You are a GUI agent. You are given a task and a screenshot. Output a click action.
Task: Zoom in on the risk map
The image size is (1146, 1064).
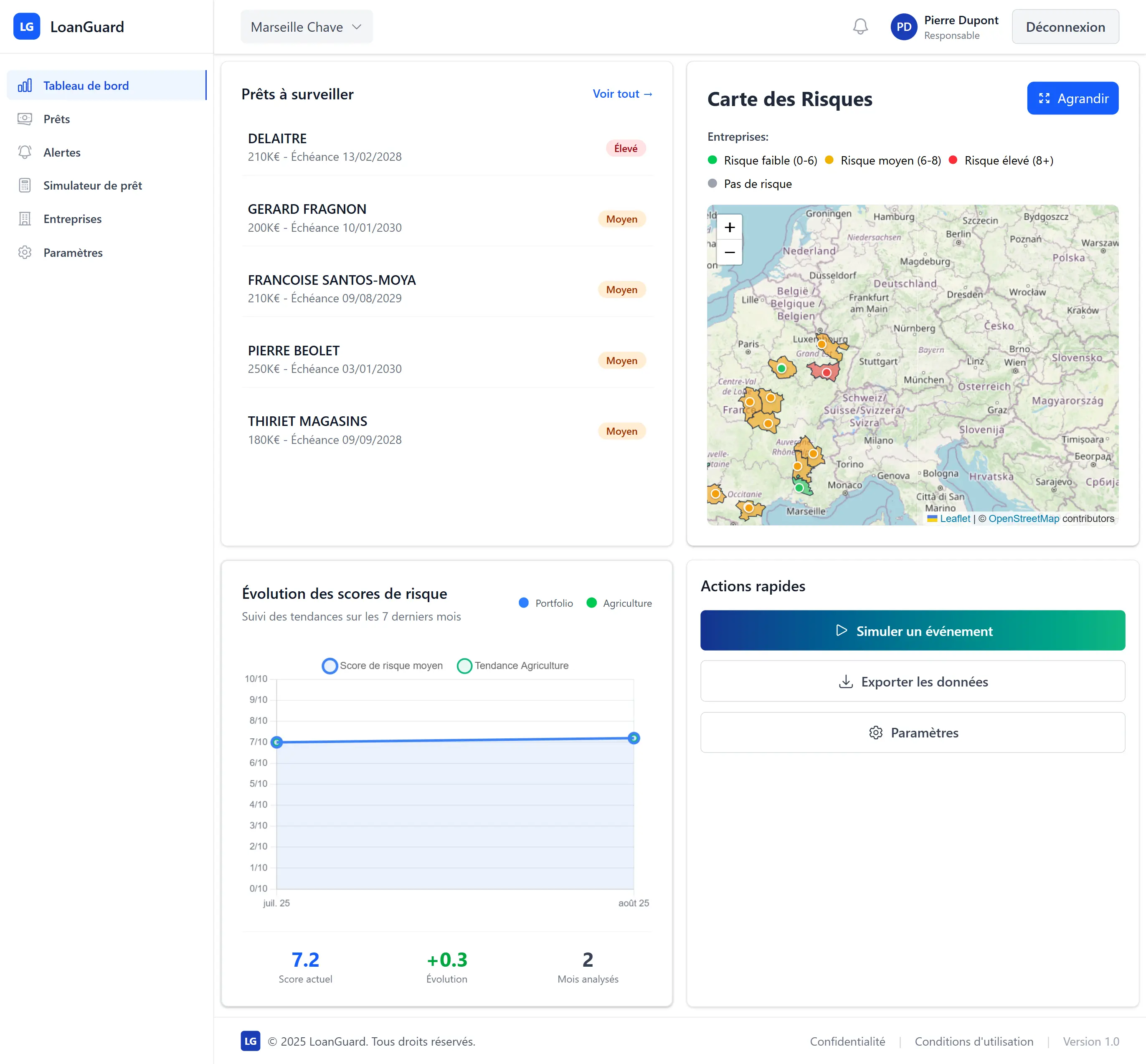point(730,227)
